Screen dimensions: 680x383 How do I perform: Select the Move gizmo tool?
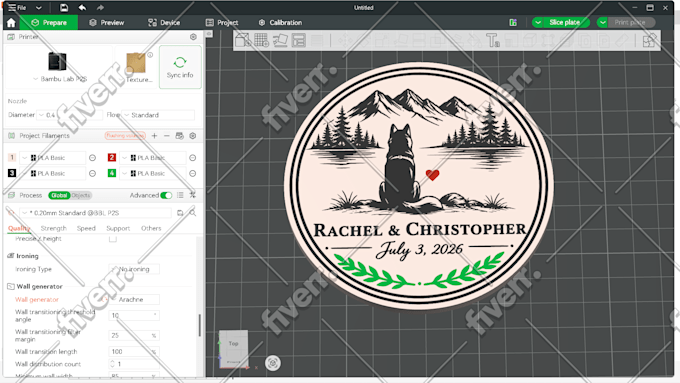coord(346,40)
